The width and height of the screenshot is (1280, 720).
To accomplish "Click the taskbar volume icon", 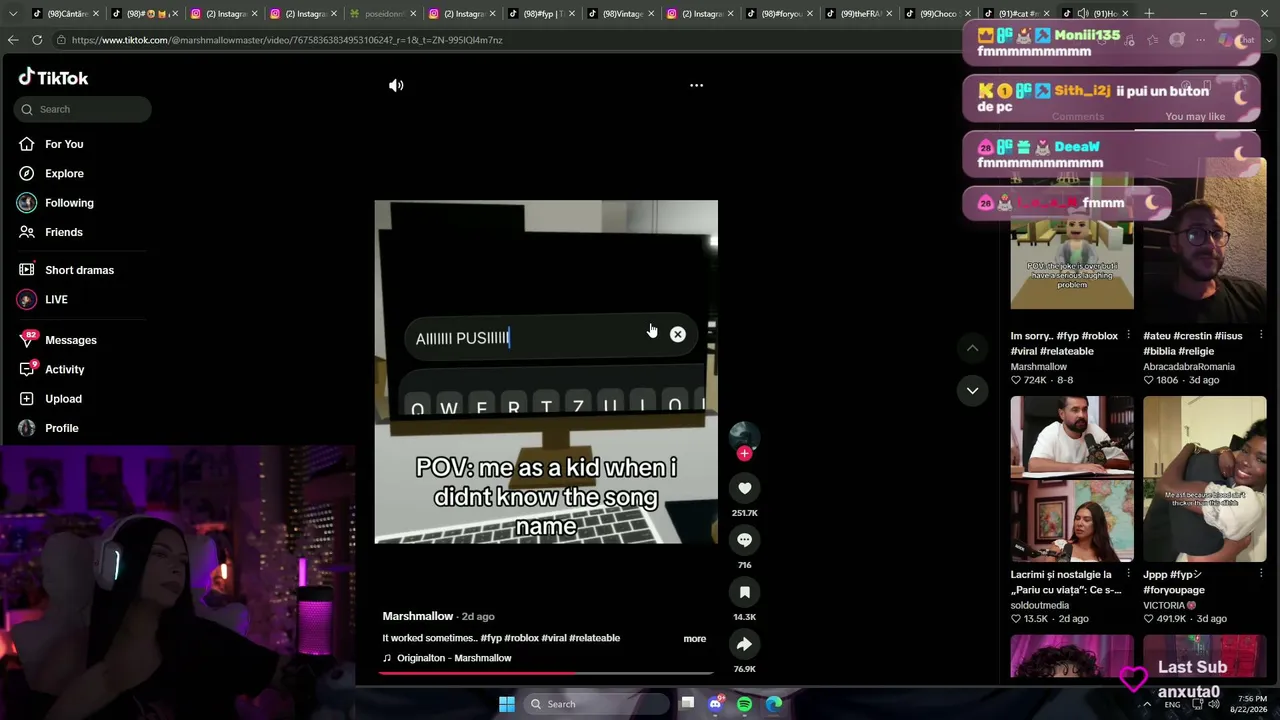I will 1213,704.
